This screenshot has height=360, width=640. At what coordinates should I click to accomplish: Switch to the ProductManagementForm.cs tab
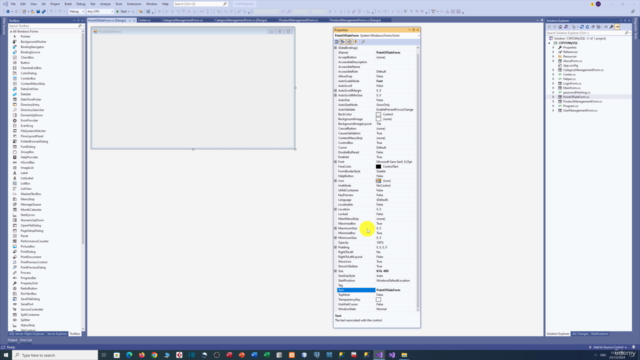coord(298,20)
